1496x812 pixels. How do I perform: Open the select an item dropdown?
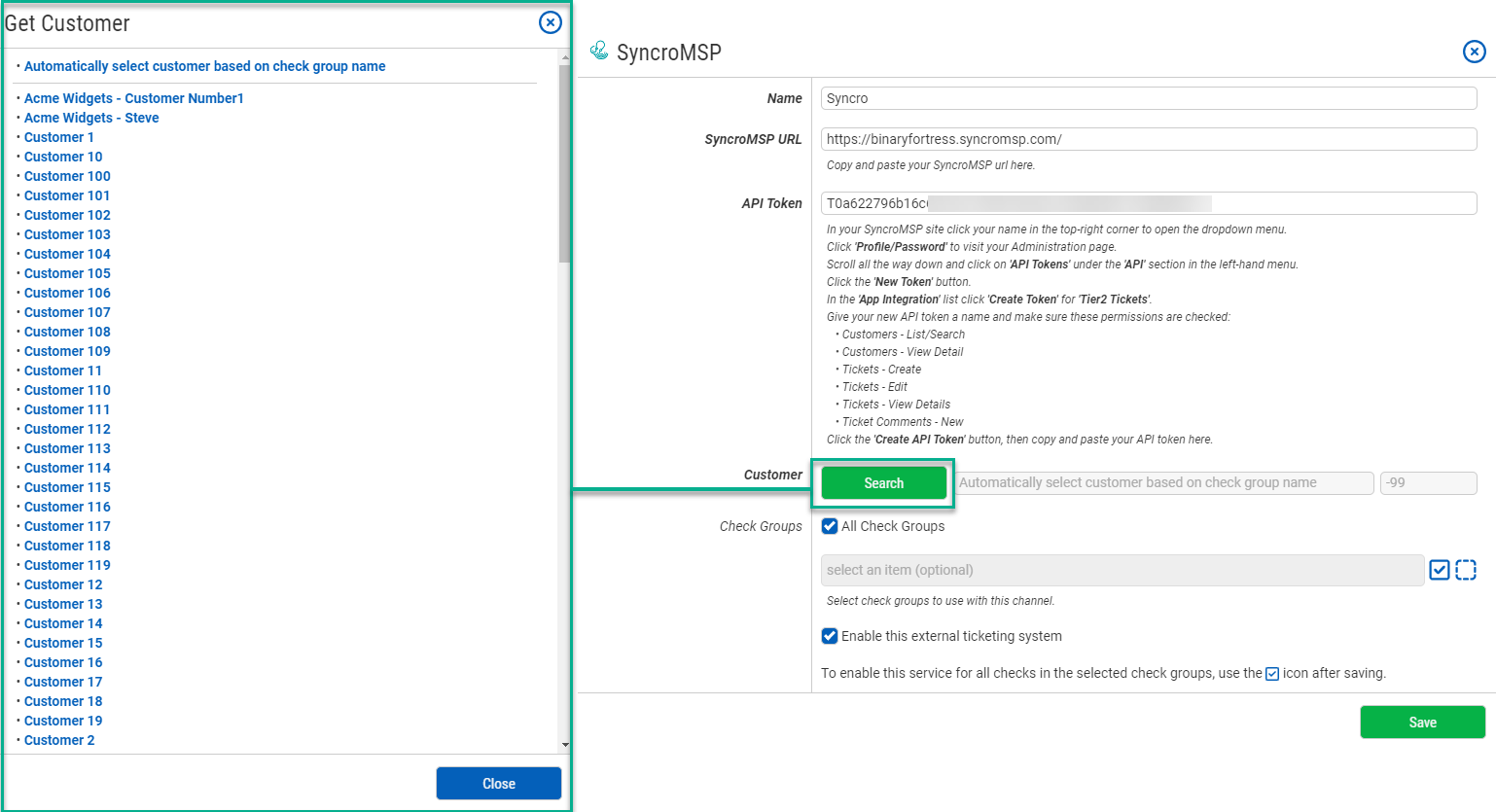tap(1119, 570)
